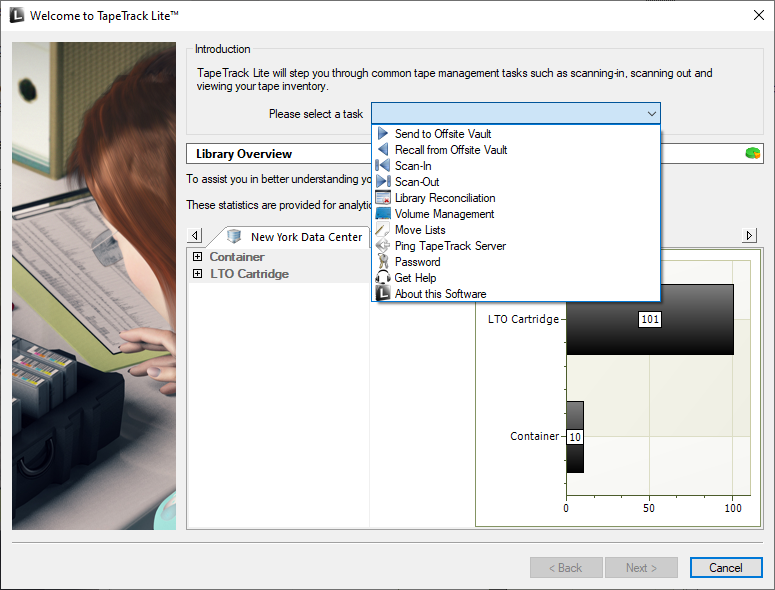
Task: Select Get Help from the dropdown
Action: pos(516,277)
